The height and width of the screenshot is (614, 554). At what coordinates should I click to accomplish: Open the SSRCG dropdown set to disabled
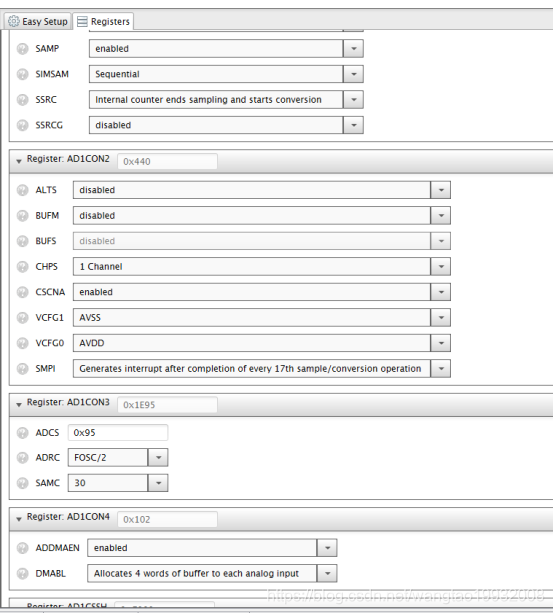click(x=226, y=125)
